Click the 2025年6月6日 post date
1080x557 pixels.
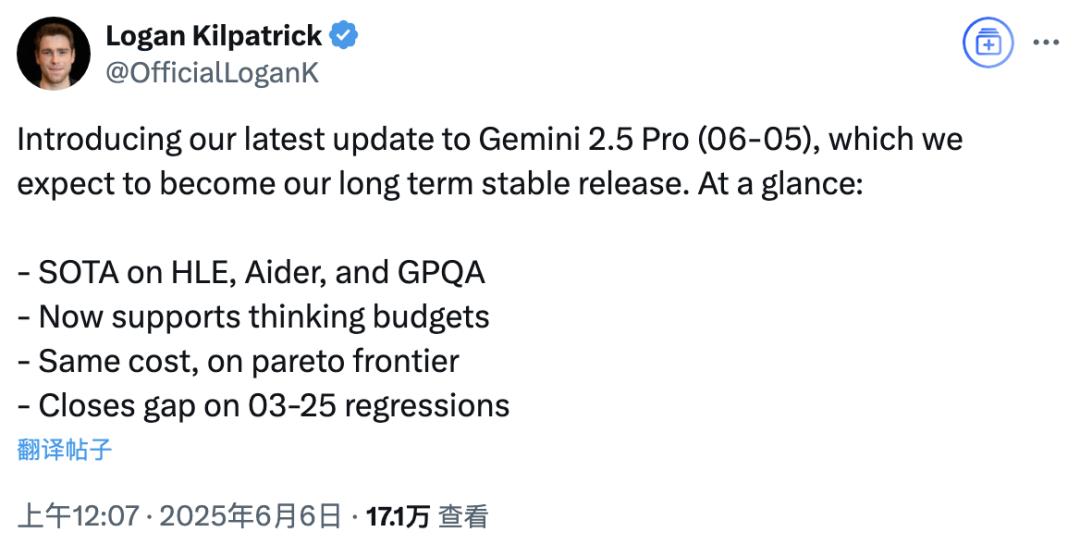point(250,516)
